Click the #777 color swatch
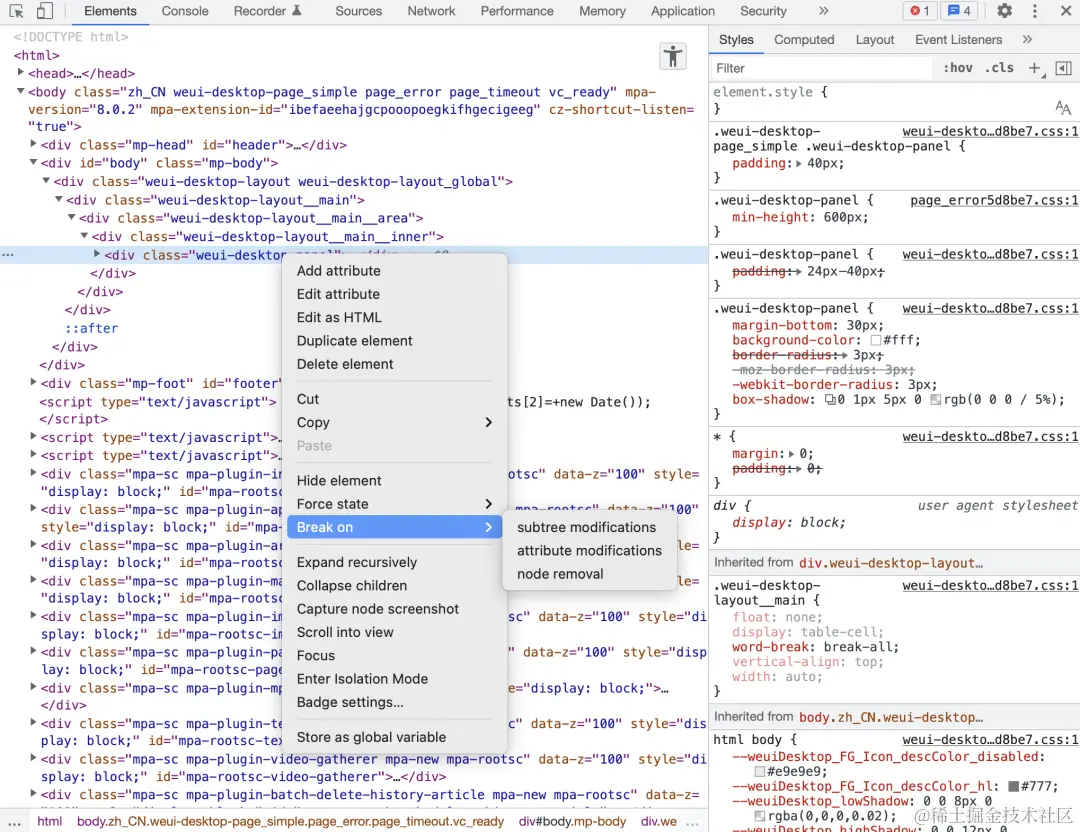The height and width of the screenshot is (832, 1080). click(x=1013, y=786)
